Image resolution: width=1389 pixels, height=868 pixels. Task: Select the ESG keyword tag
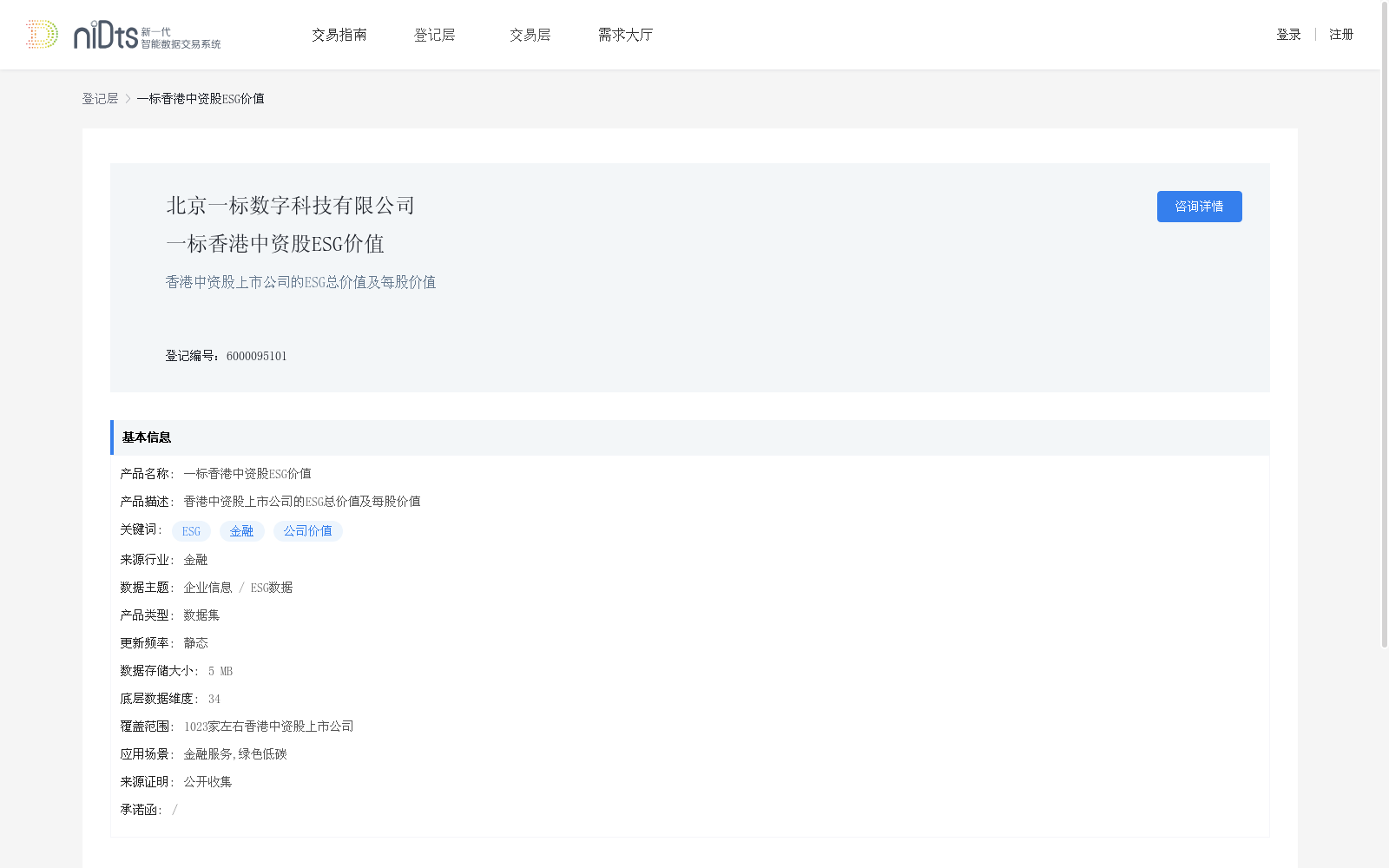191,531
